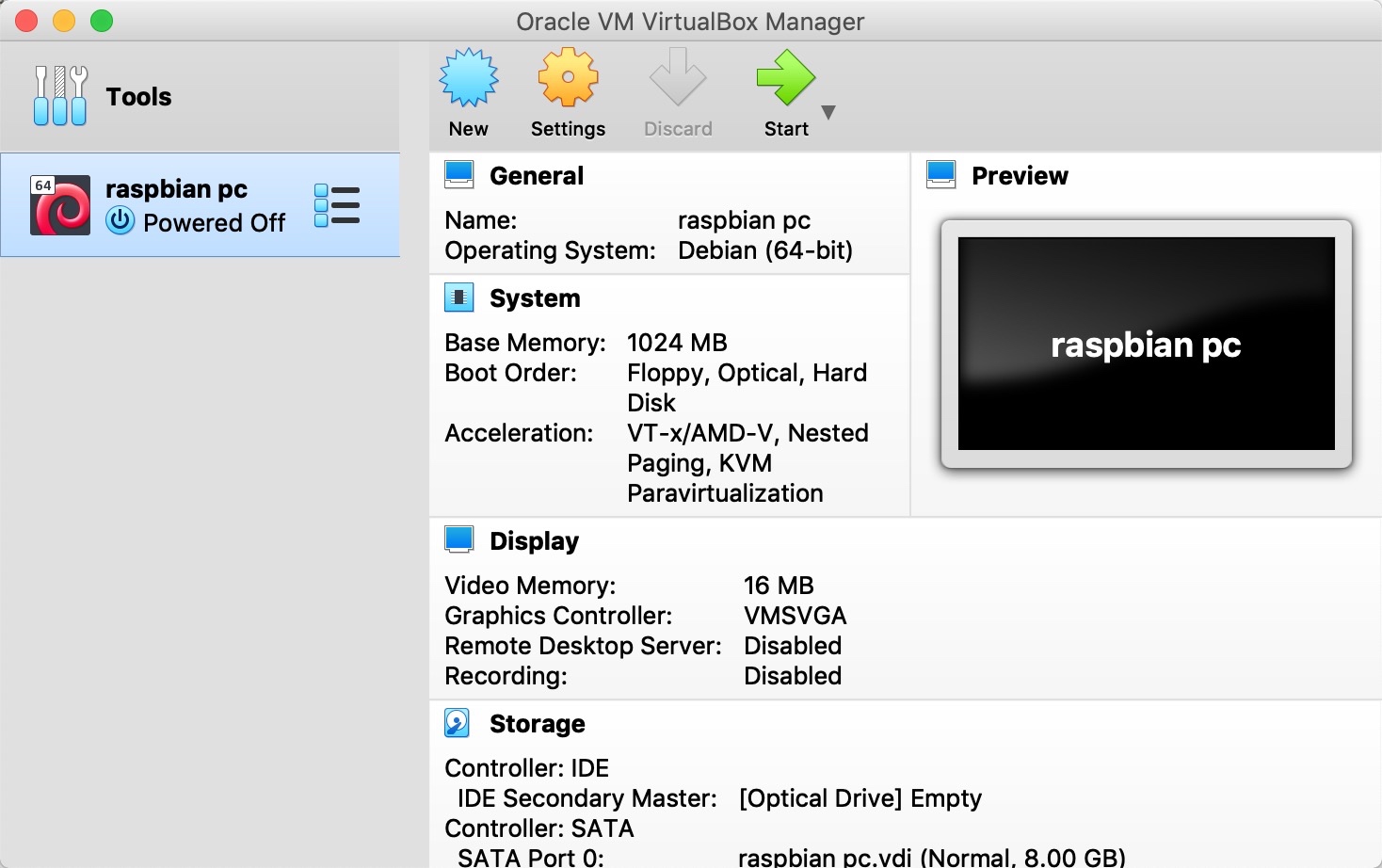Click the System section chip icon
The image size is (1382, 868).
point(459,297)
